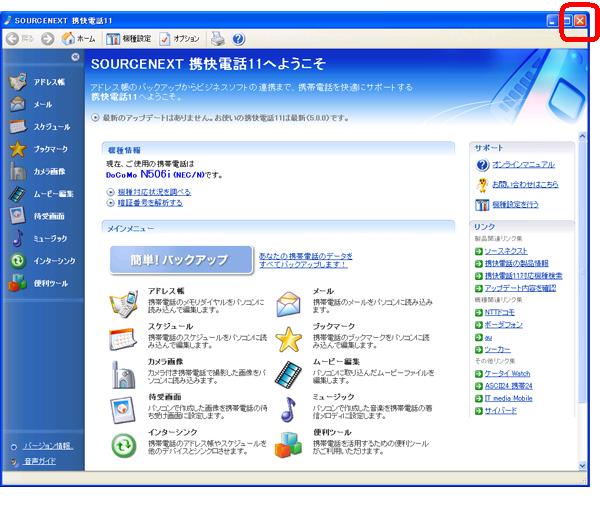This screenshot has height=520, width=600.
Task: Open スケジュール in the left sidebar
Action: [40, 126]
